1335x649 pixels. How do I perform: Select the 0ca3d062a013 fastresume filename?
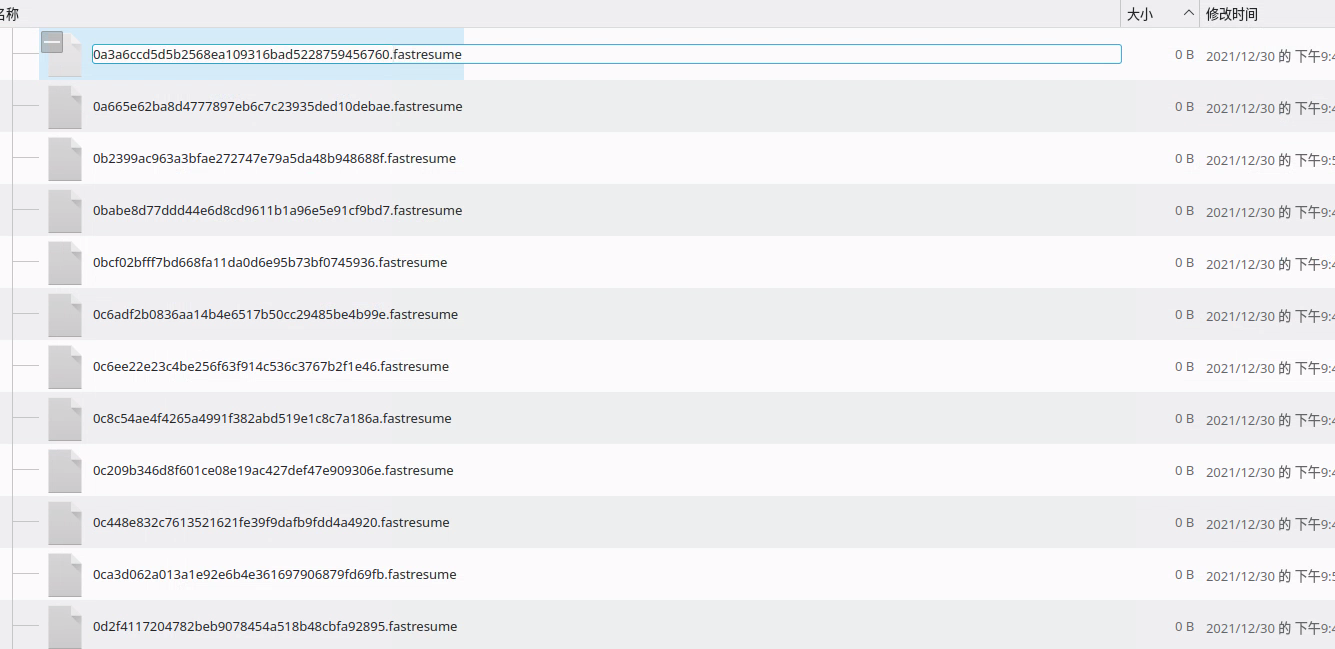click(274, 574)
